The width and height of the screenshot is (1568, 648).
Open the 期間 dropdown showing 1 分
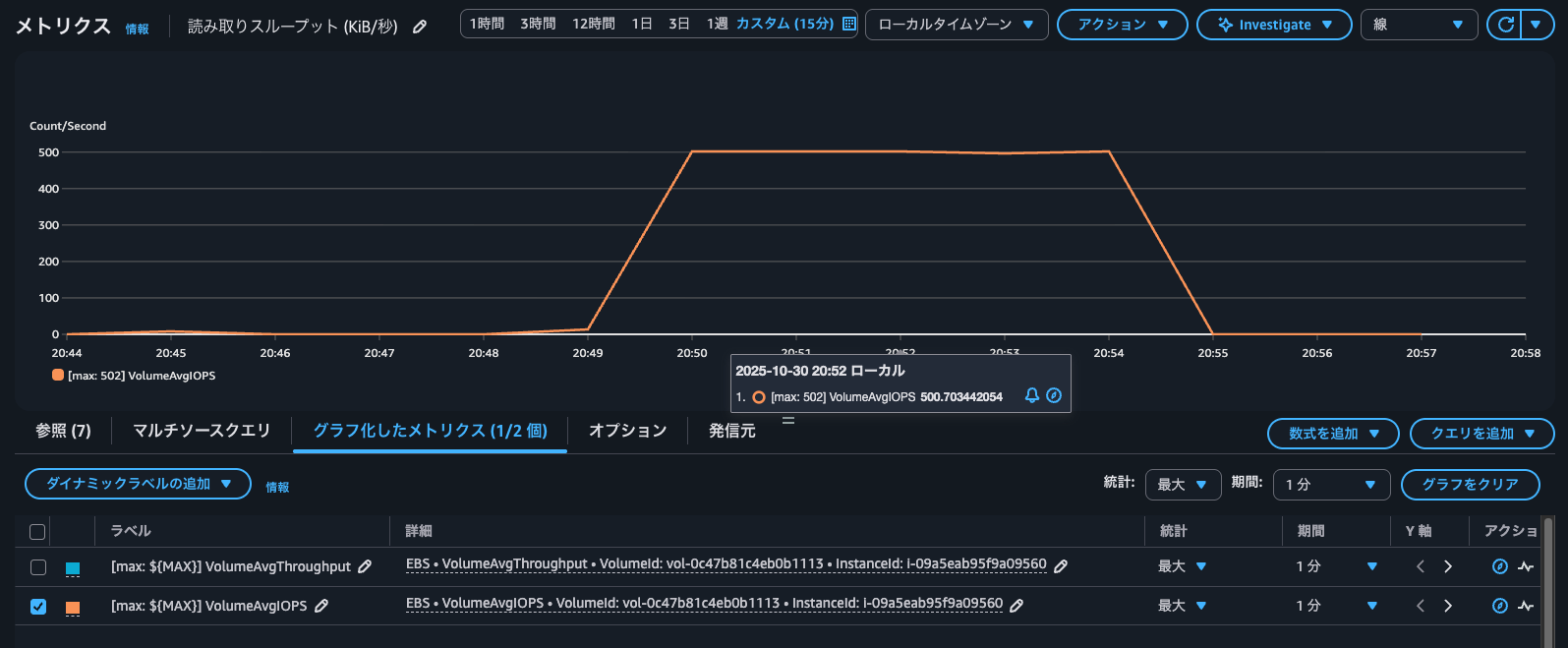tap(1330, 485)
